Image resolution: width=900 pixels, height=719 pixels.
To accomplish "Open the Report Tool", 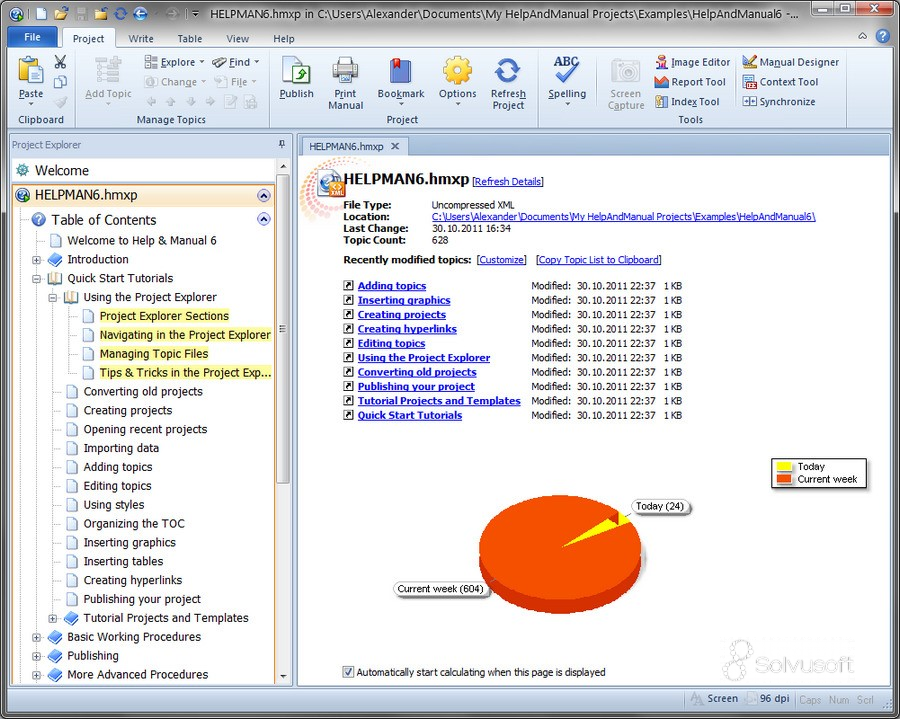I will [690, 82].
